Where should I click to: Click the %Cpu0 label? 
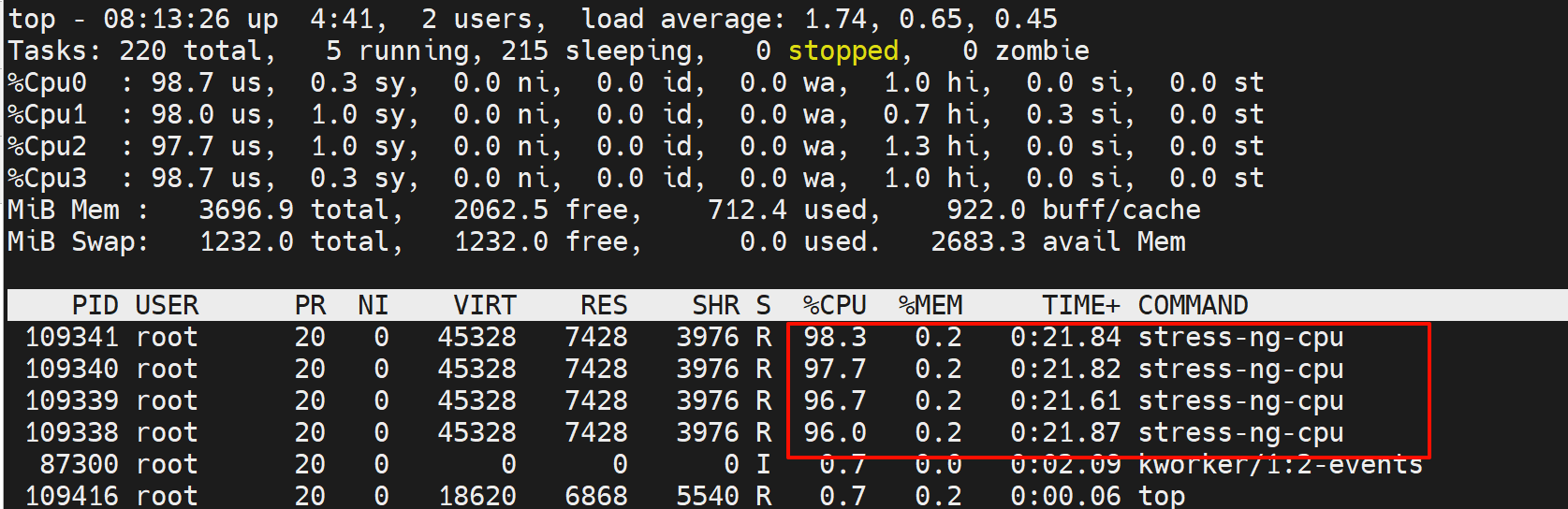tap(47, 82)
